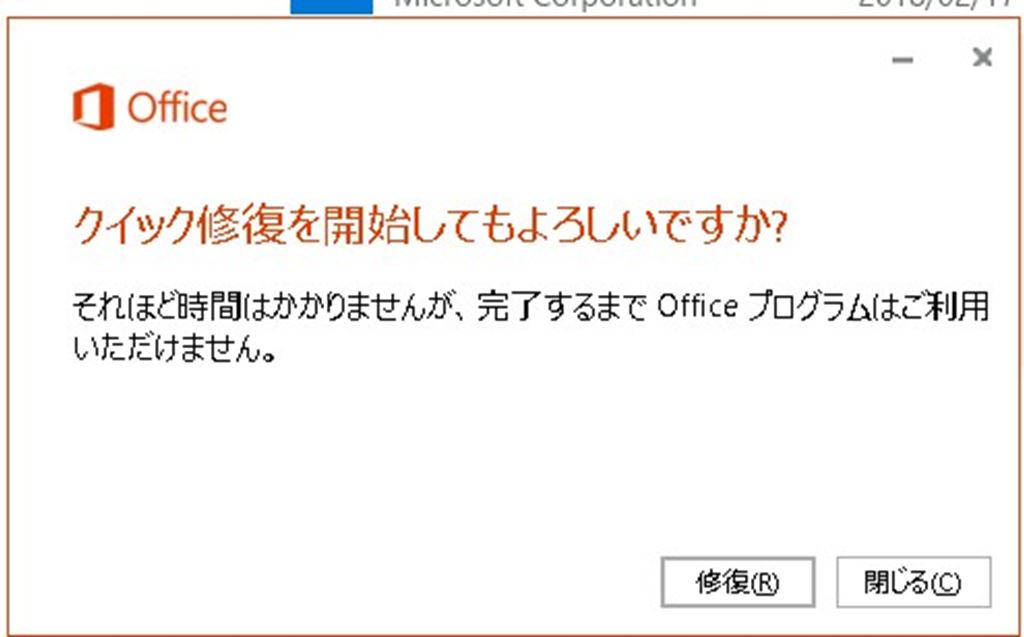Image resolution: width=1024 pixels, height=637 pixels.
Task: Click the Office wordmark text
Action: pyautogui.click(x=178, y=108)
